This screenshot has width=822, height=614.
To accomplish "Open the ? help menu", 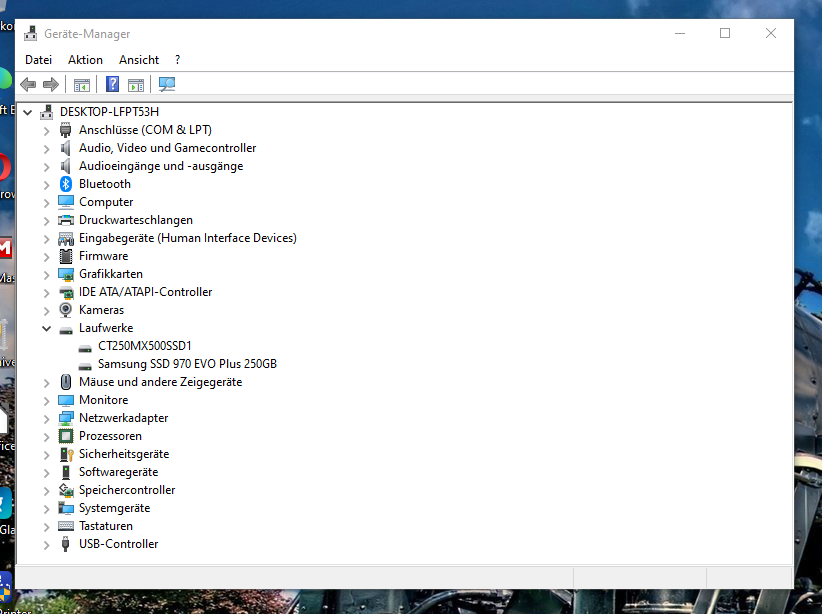I will (178, 60).
